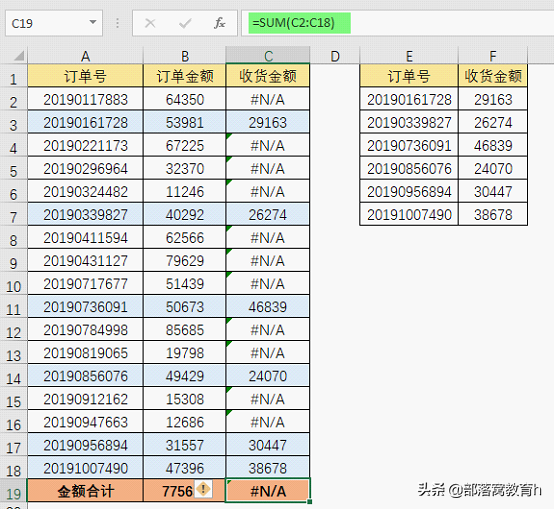This screenshot has width=554, height=509.
Task: Click the cancel X icon in formula bar
Action: tap(150, 23)
